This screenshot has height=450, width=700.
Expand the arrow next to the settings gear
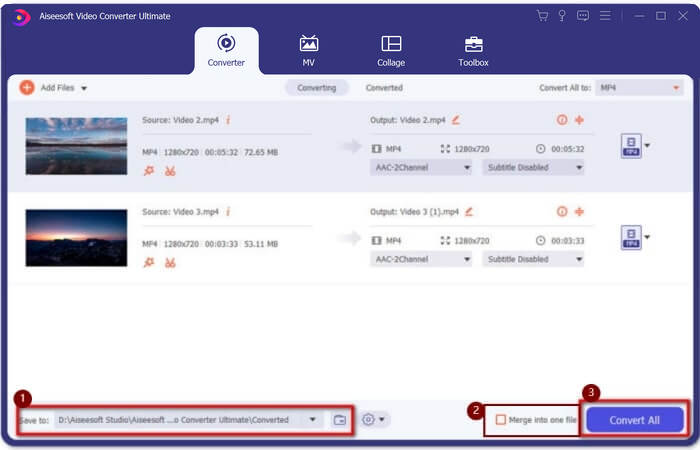tap(382, 420)
